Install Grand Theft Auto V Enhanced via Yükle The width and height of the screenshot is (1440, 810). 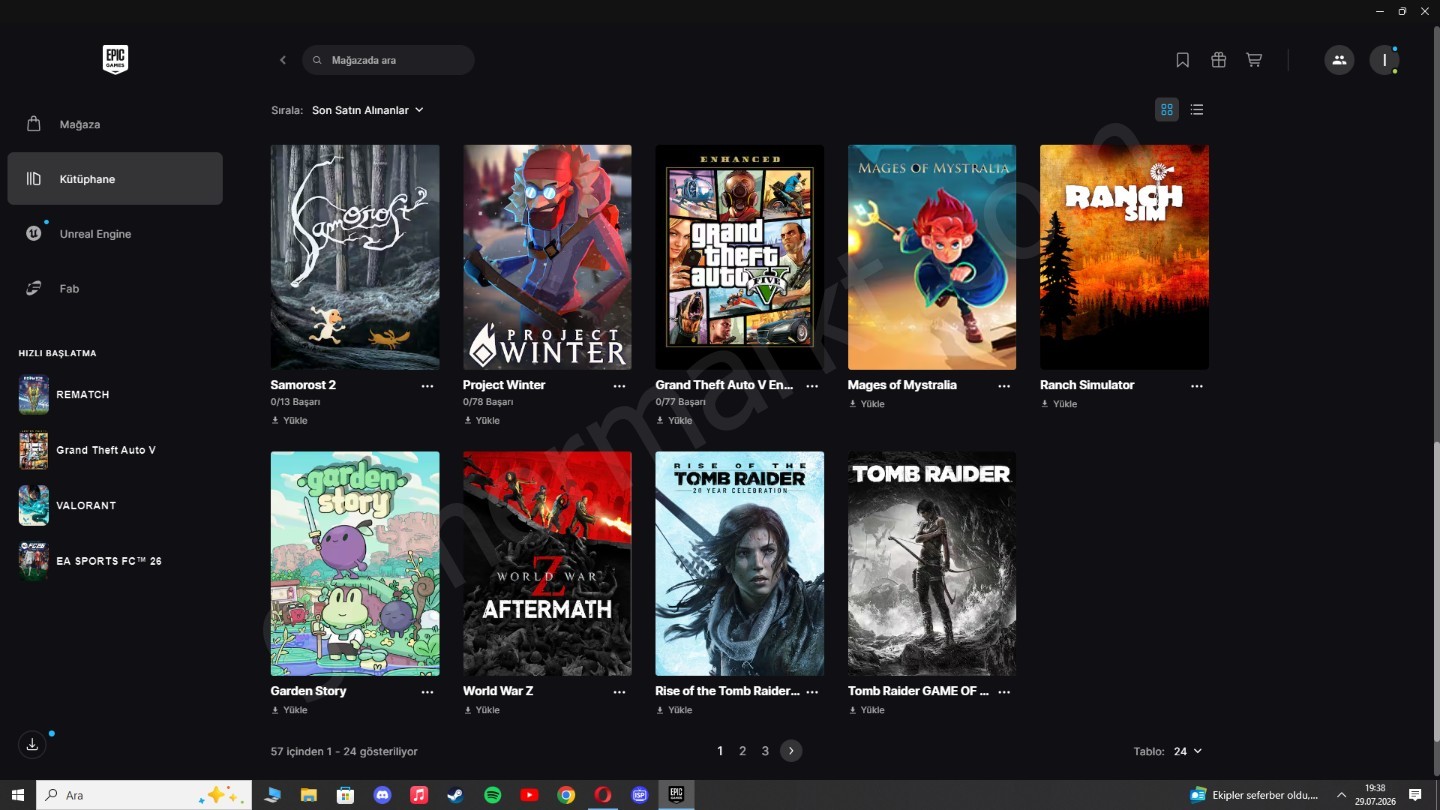(675, 421)
